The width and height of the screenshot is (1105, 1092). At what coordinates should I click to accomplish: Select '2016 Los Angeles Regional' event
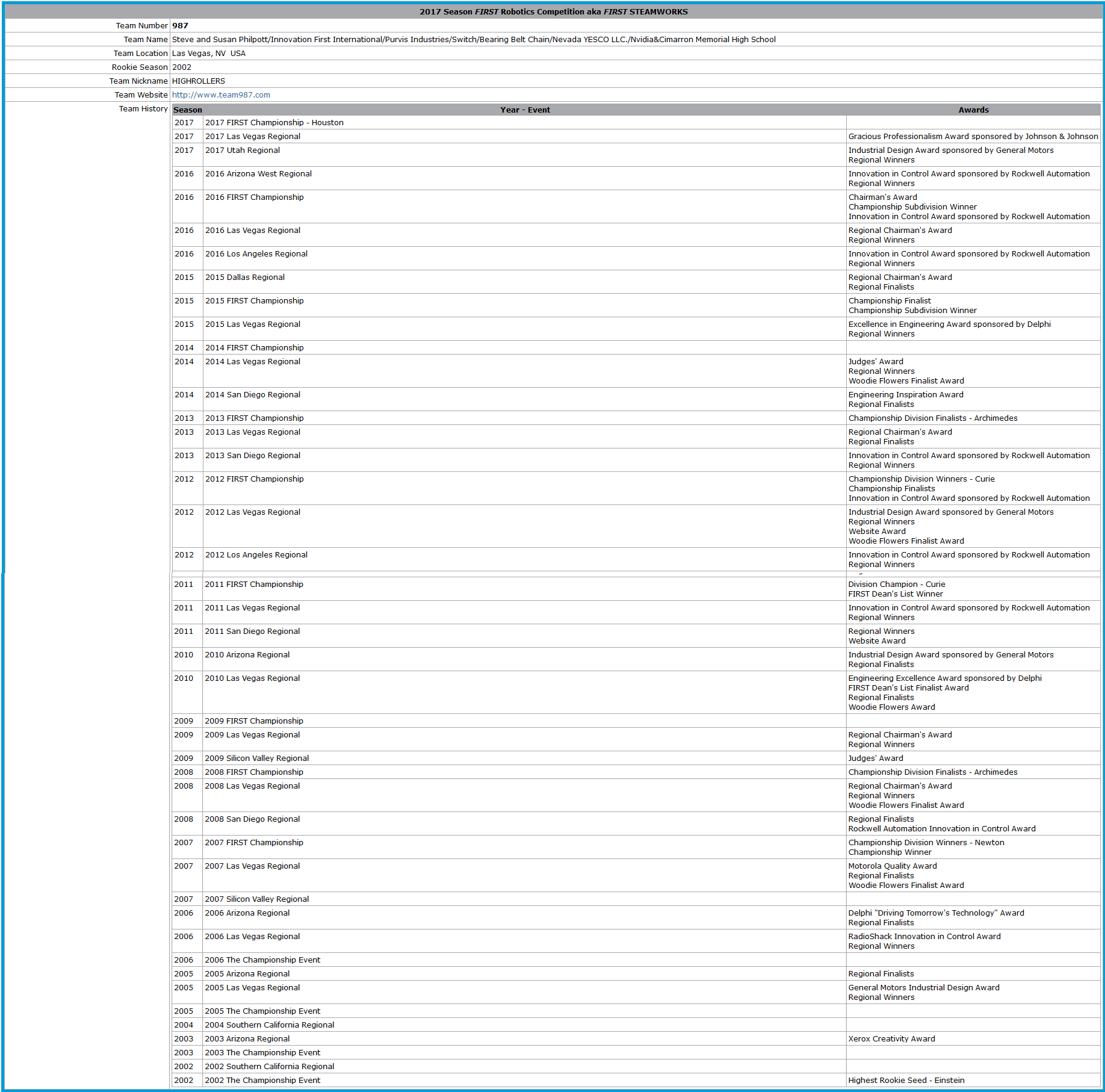pyautogui.click(x=256, y=254)
